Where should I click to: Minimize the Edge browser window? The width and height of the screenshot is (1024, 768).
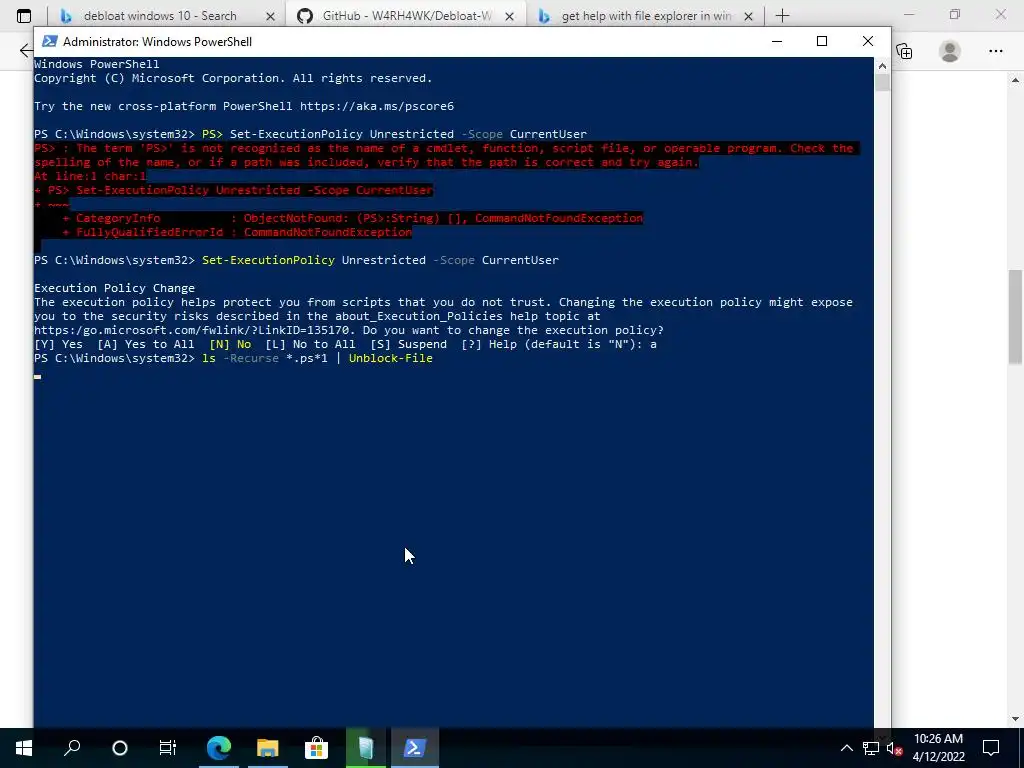point(909,14)
